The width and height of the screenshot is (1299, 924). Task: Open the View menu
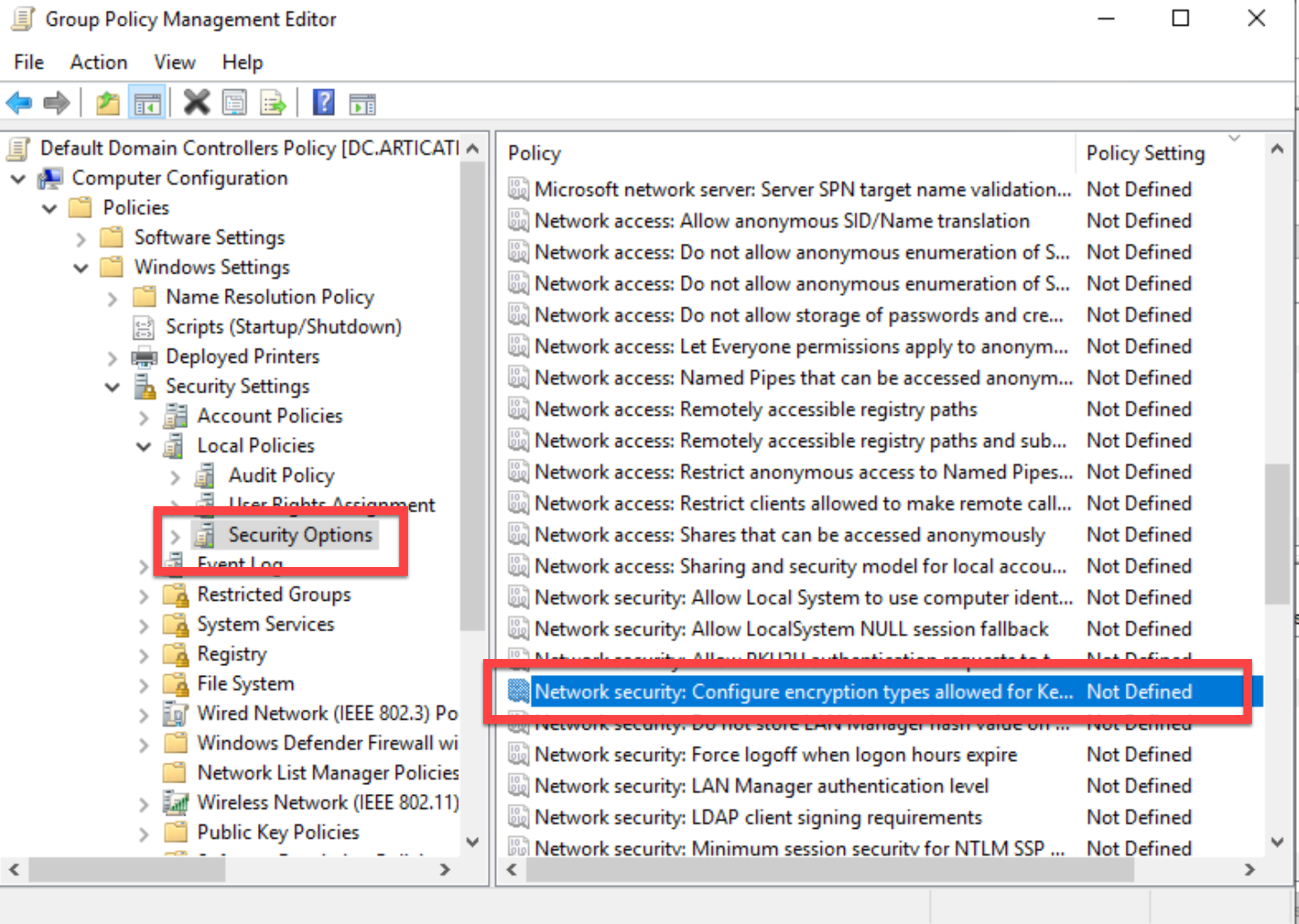(175, 62)
